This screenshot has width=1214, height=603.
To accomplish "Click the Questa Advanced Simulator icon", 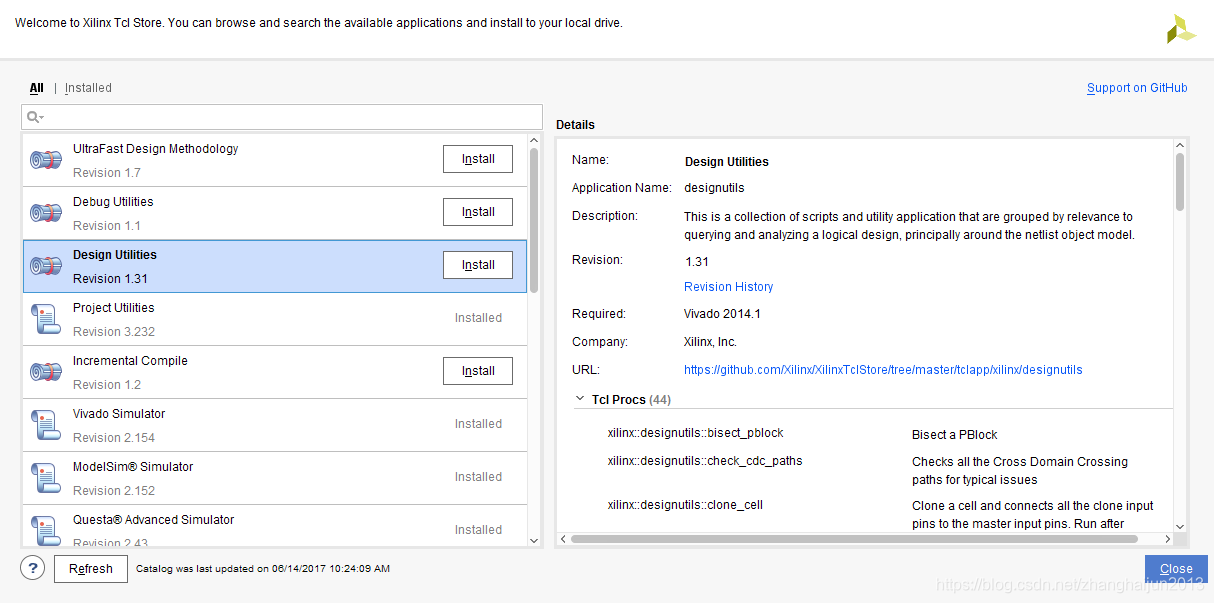I will point(45,530).
